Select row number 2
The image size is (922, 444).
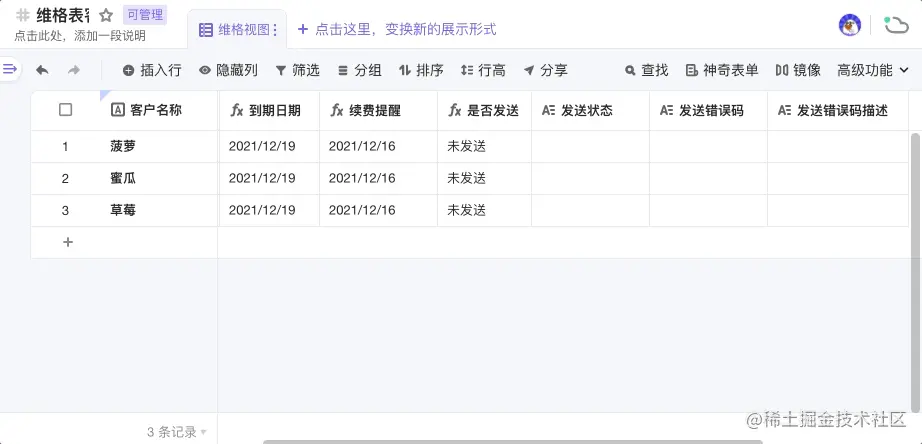click(x=65, y=178)
